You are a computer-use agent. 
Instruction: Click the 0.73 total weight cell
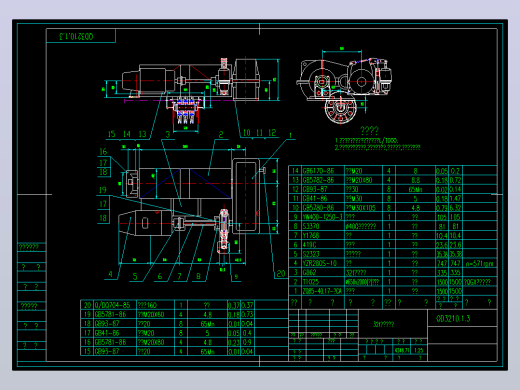(247, 314)
